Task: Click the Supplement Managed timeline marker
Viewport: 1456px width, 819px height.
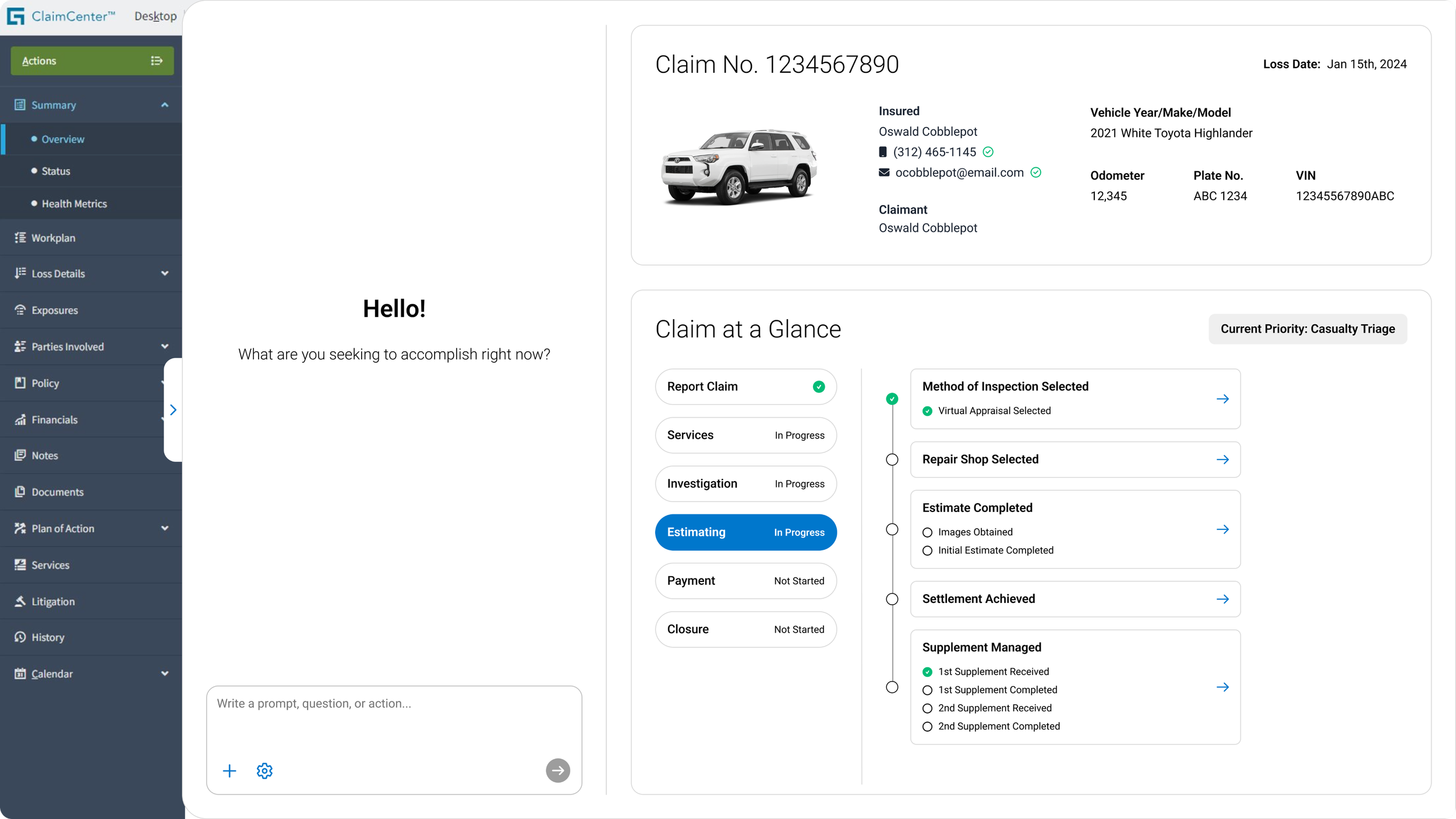Action: 892,687
